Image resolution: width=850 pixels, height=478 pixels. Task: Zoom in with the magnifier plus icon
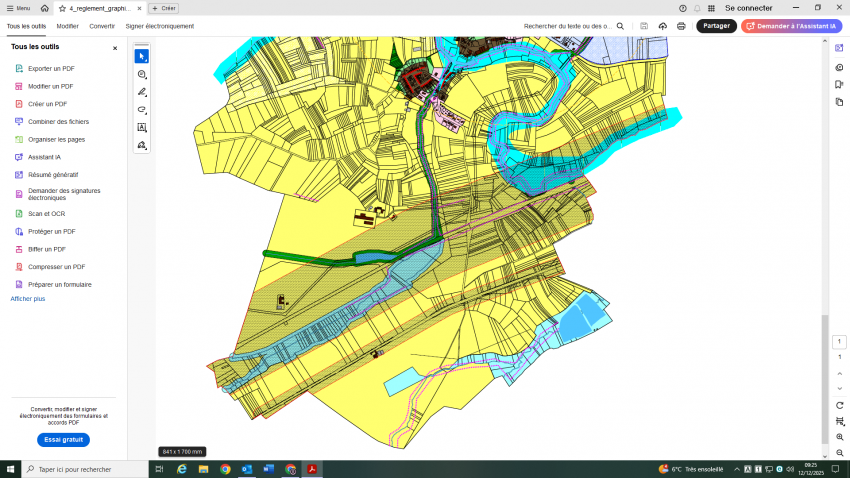click(x=840, y=437)
